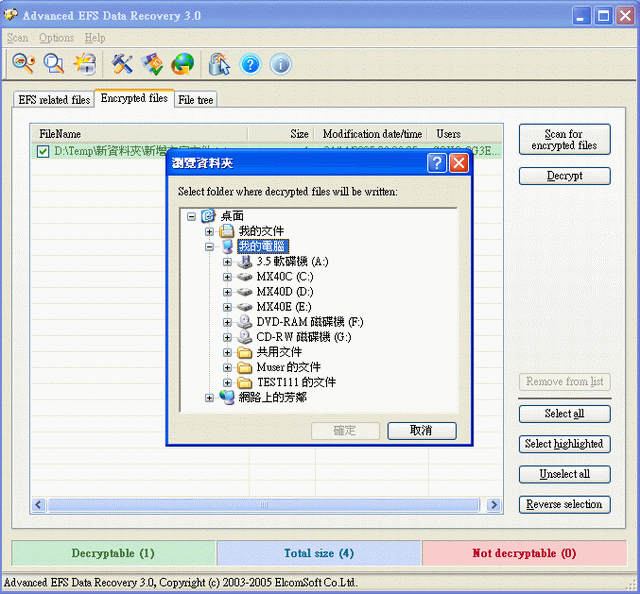The image size is (640, 594).
Task: Select the TEST111 的文件 folder
Action: (x=296, y=382)
